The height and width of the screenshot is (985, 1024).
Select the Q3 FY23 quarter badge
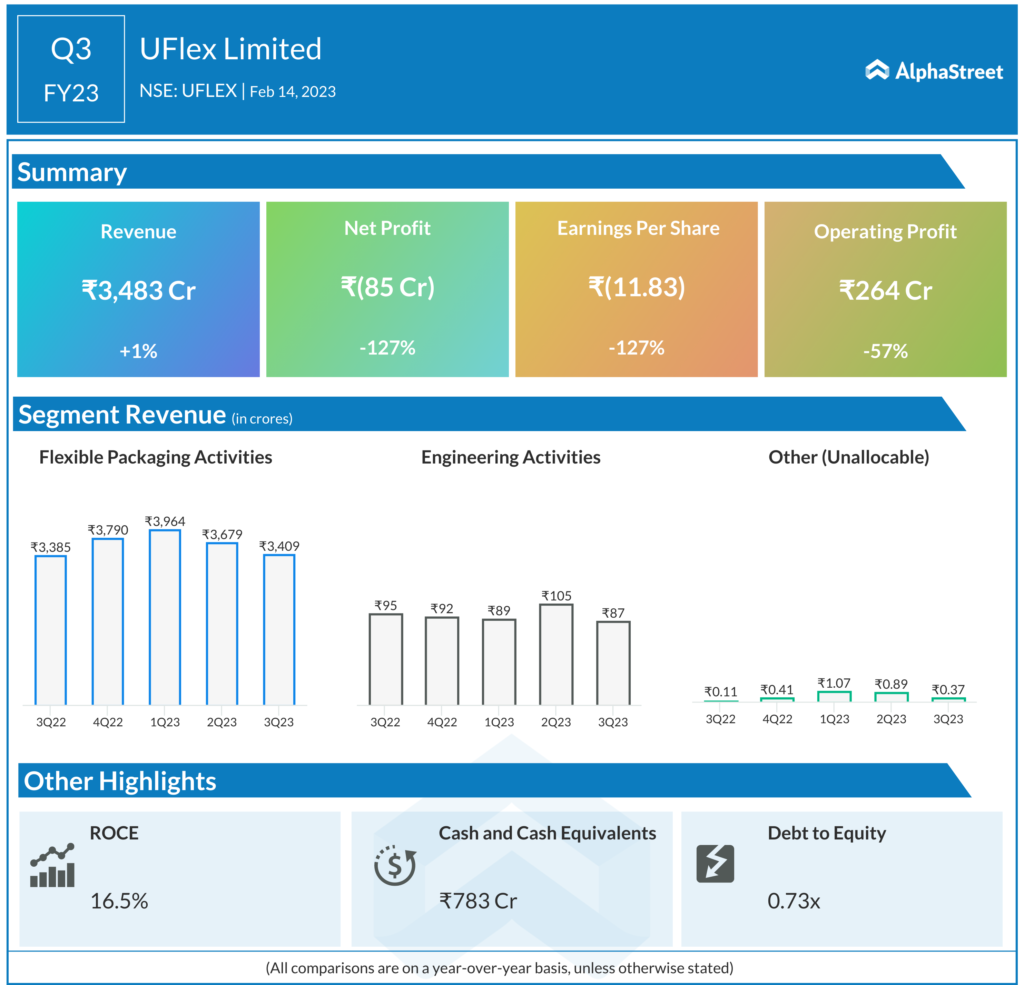click(71, 70)
